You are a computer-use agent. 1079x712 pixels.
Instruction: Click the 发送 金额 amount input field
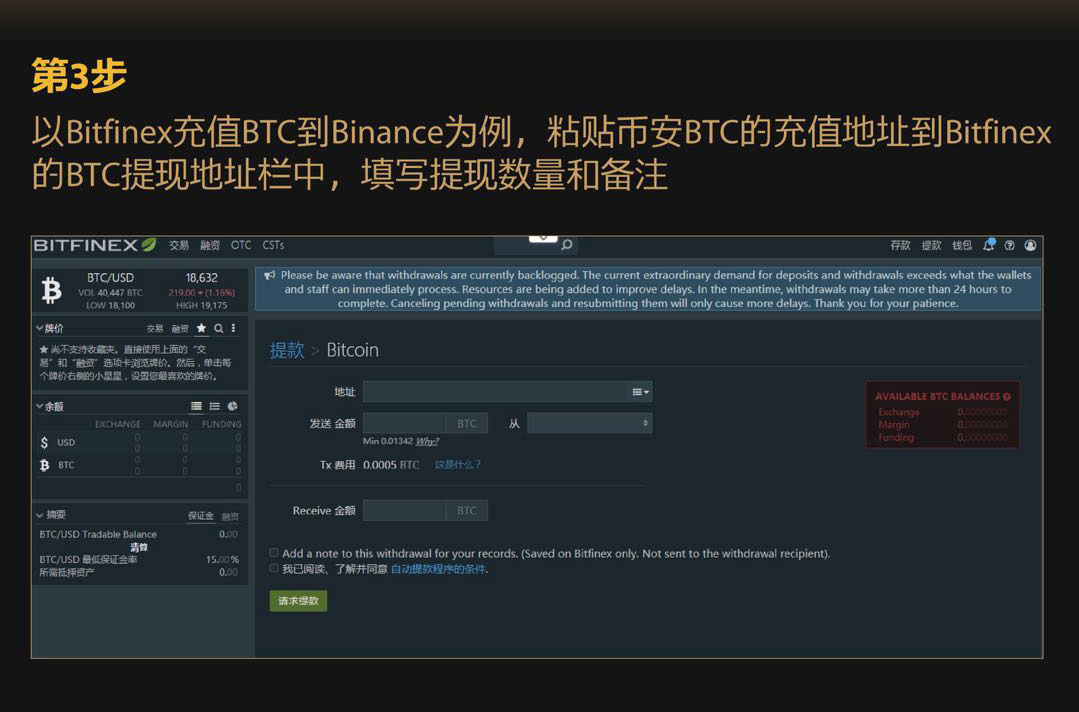(x=405, y=423)
